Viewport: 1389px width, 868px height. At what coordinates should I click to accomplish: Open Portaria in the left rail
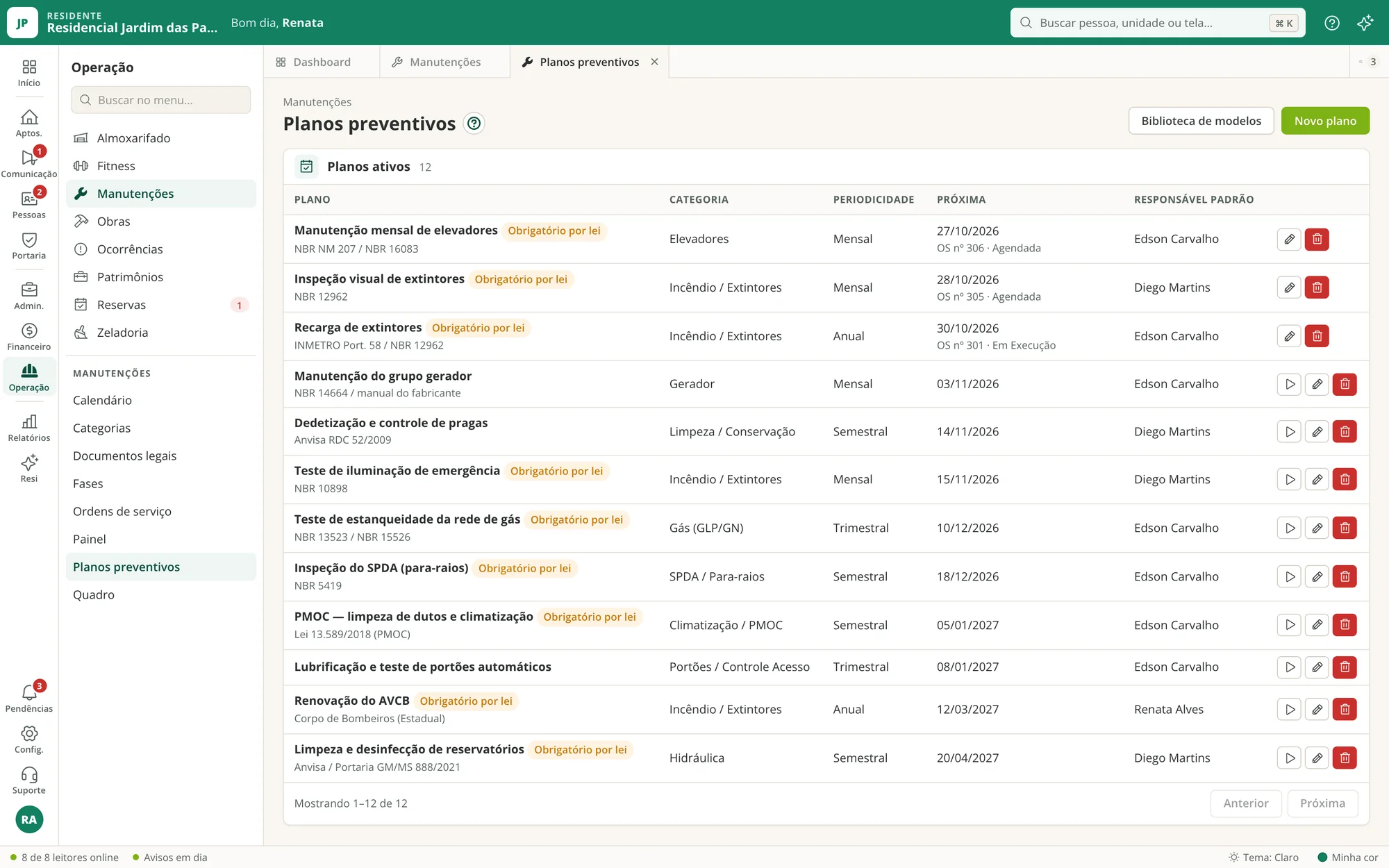click(x=29, y=246)
